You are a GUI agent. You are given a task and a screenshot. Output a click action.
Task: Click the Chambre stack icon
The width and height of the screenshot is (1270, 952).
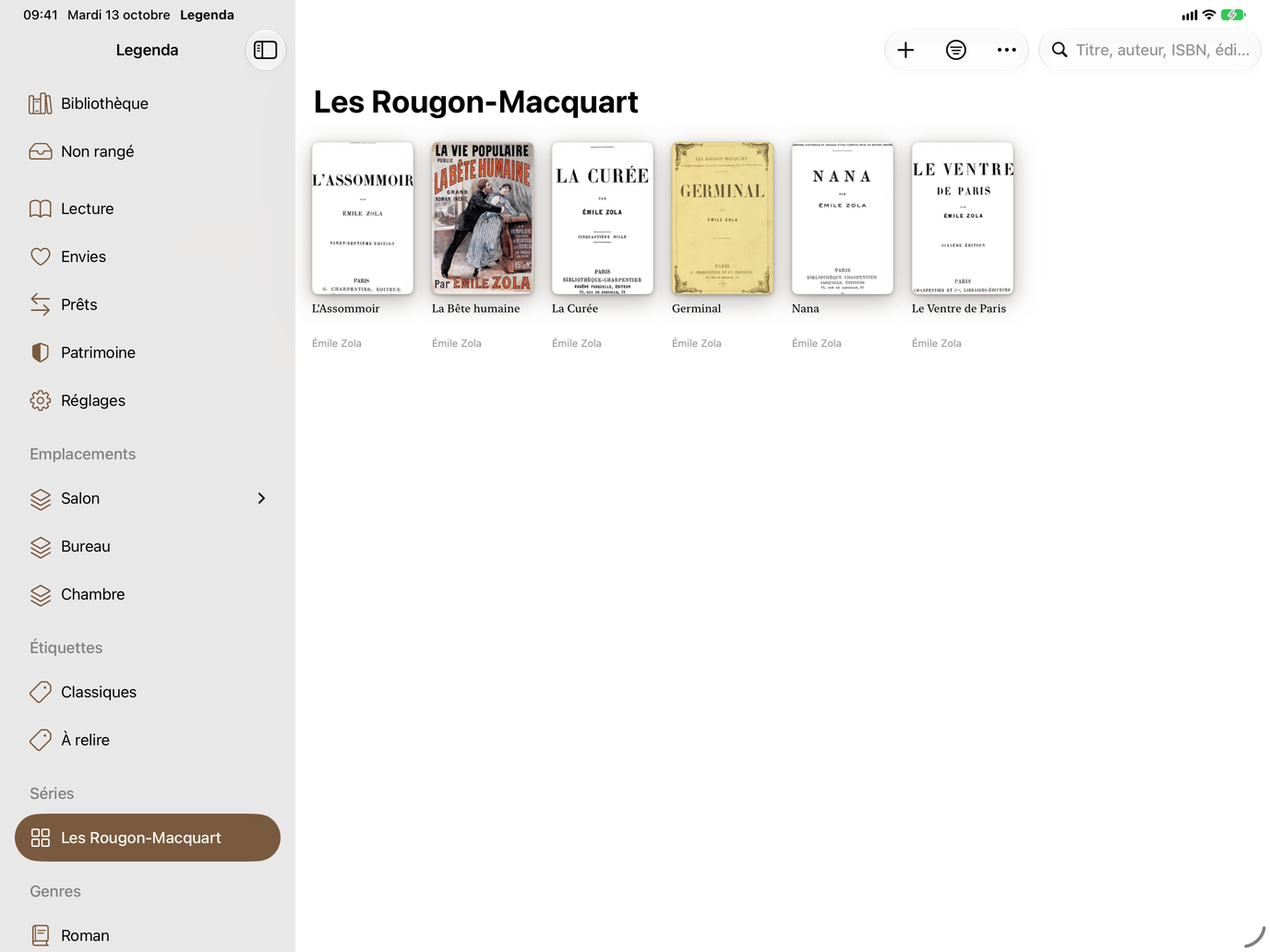41,594
